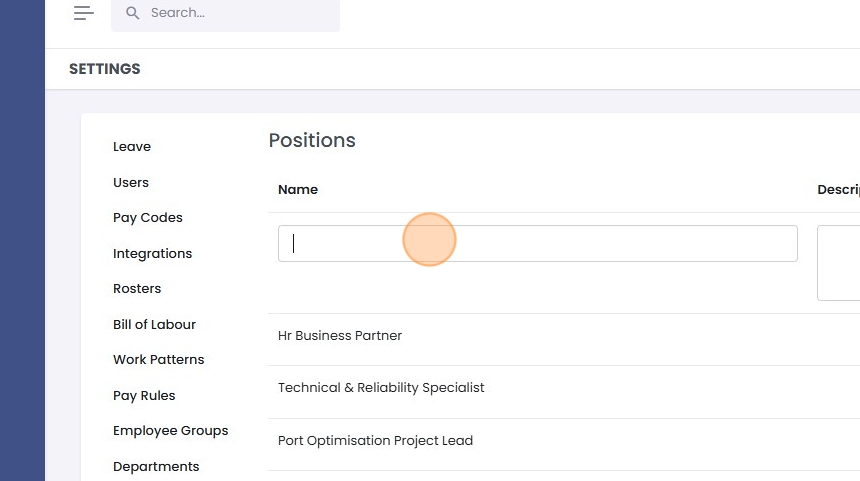Open the Pay Rules section

coord(144,396)
